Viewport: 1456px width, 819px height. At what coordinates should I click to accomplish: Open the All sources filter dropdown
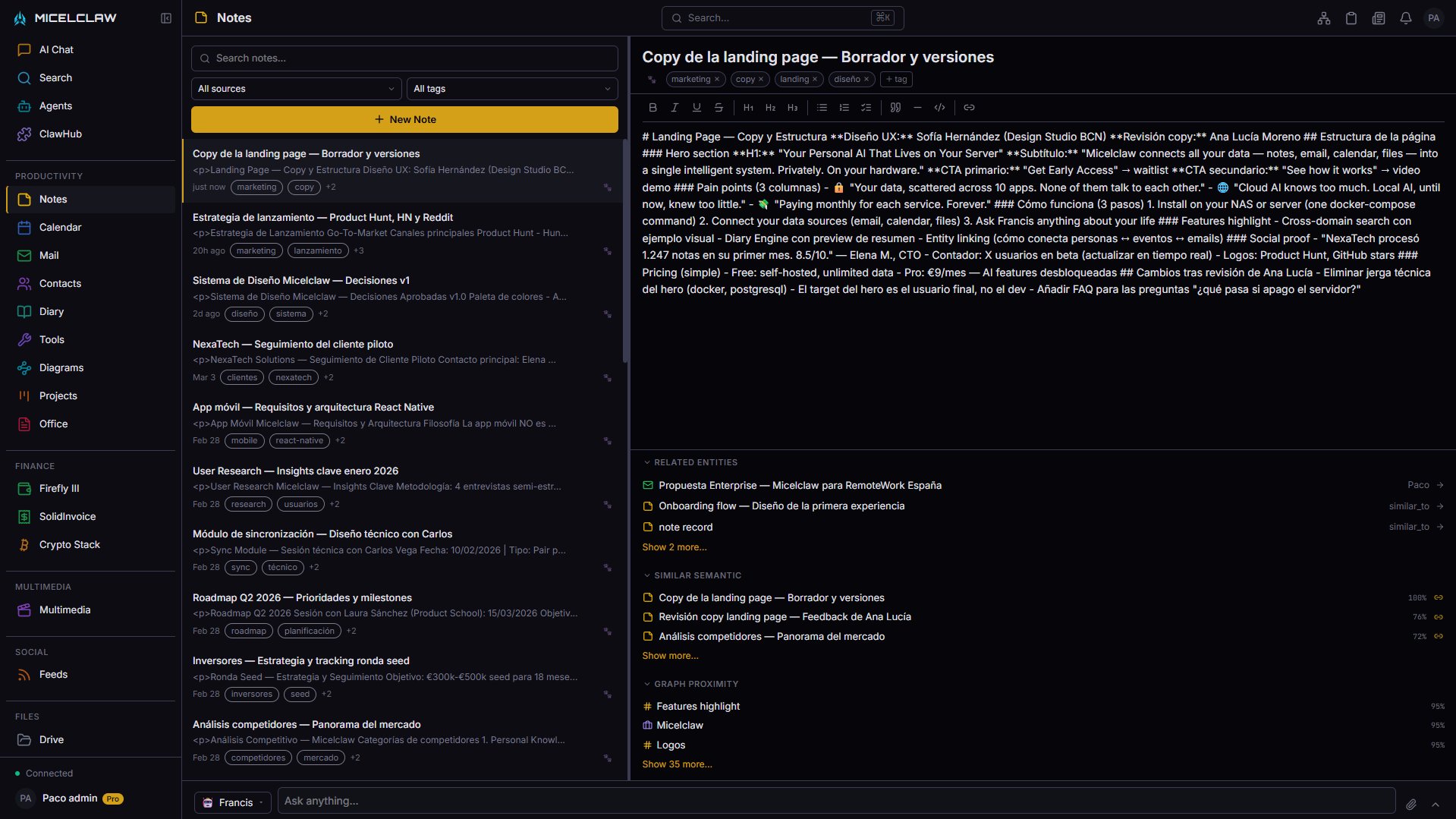tap(296, 89)
